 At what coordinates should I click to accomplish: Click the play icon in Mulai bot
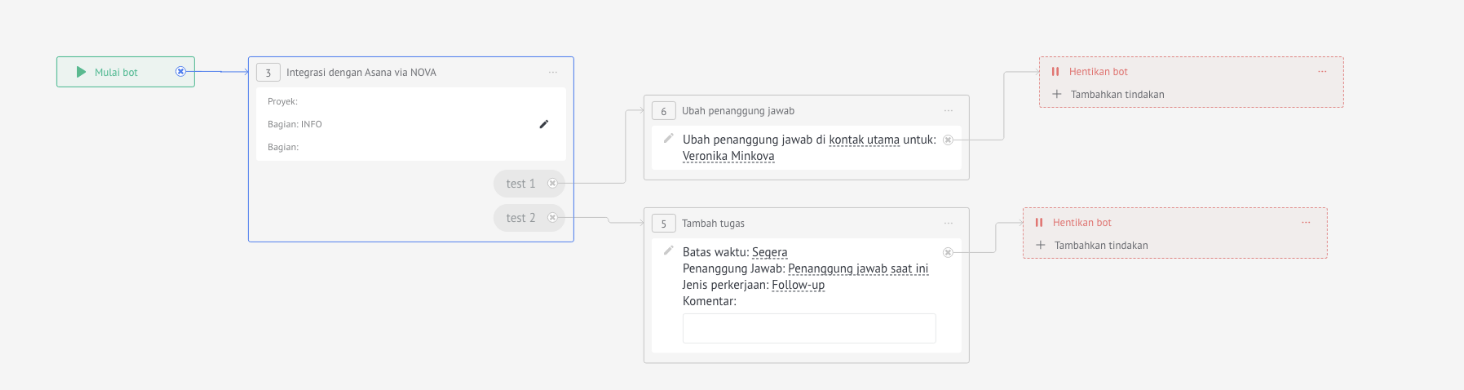click(x=81, y=72)
